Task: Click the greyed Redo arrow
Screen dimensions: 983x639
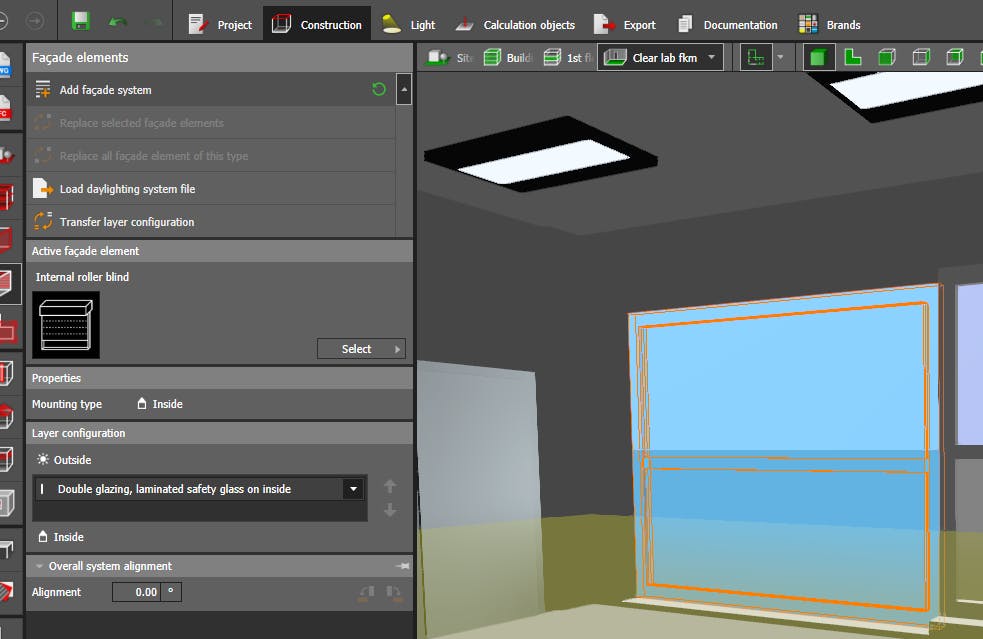Action: (154, 23)
